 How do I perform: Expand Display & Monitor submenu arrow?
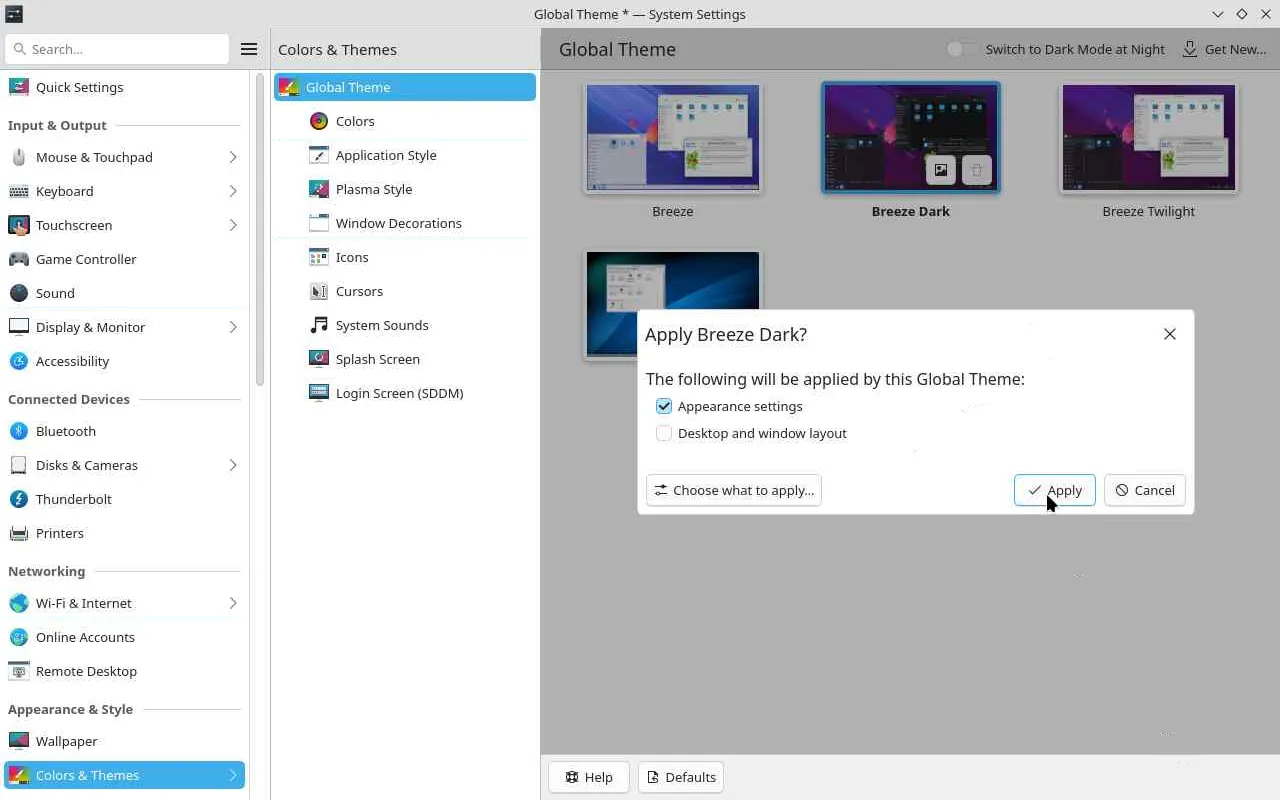pos(233,327)
